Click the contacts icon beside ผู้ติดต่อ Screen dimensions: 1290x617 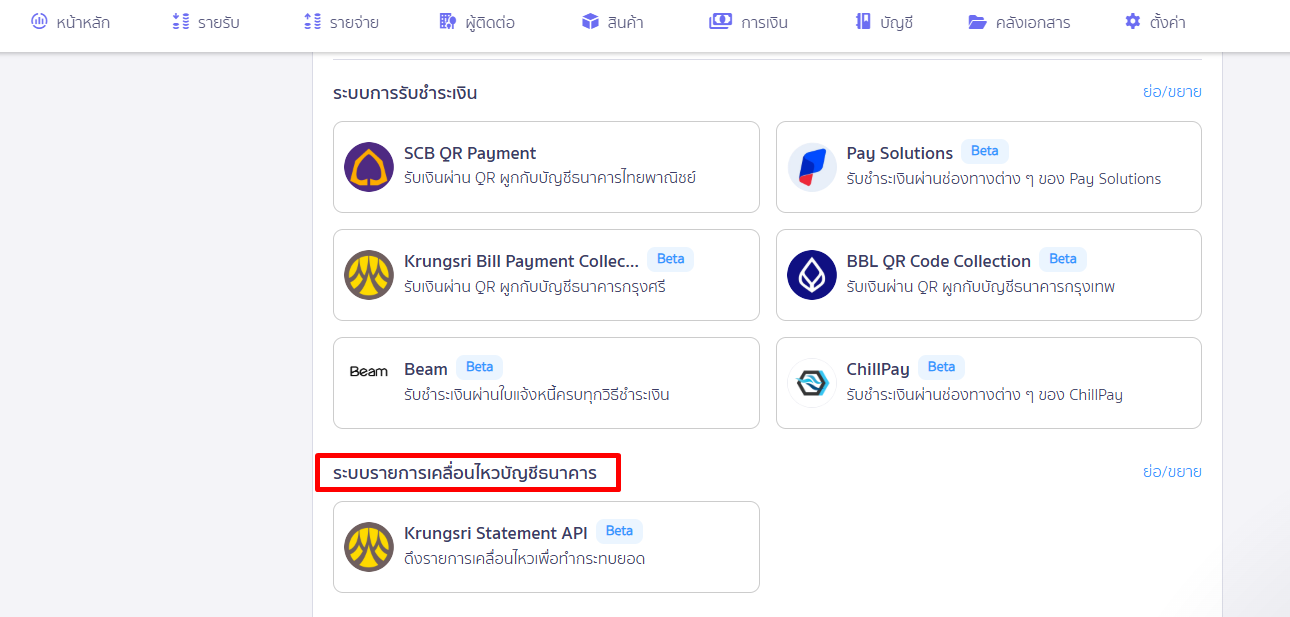448,21
